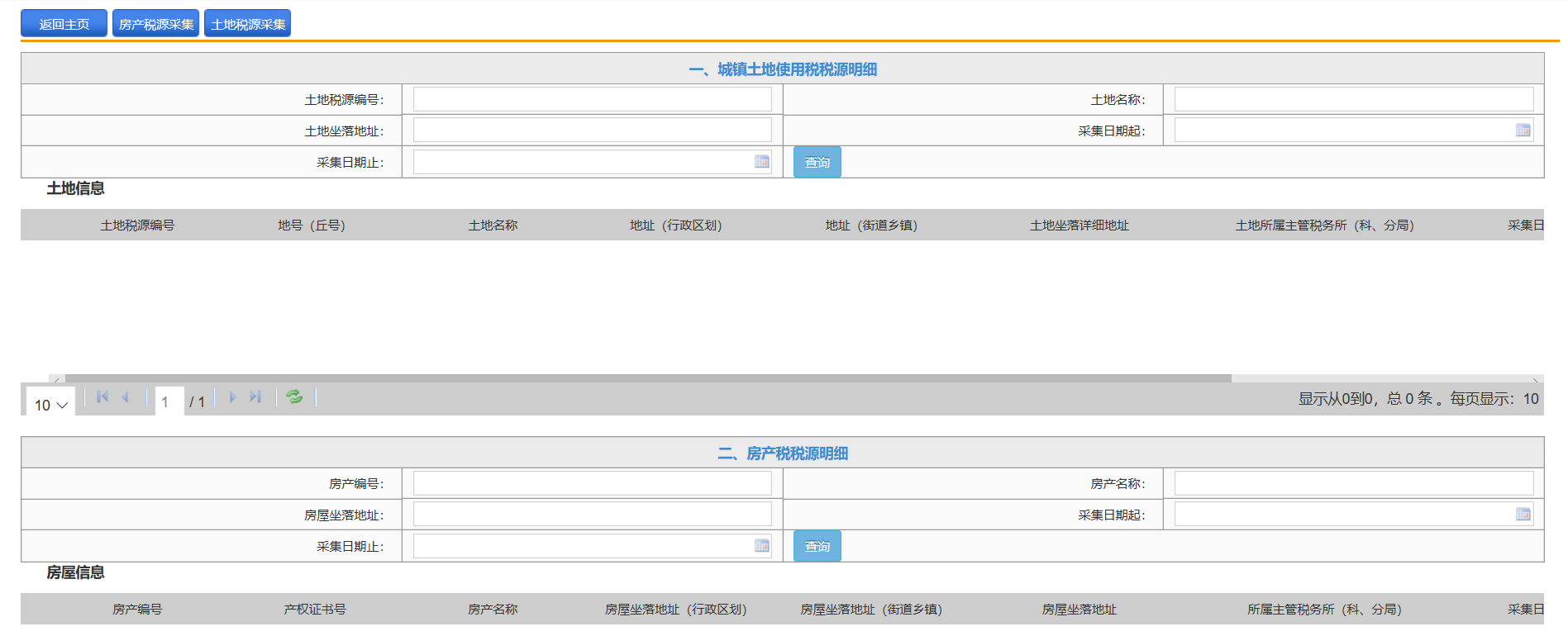Open the 土地税源采集 tab
1568x636 pixels.
pyautogui.click(x=247, y=24)
